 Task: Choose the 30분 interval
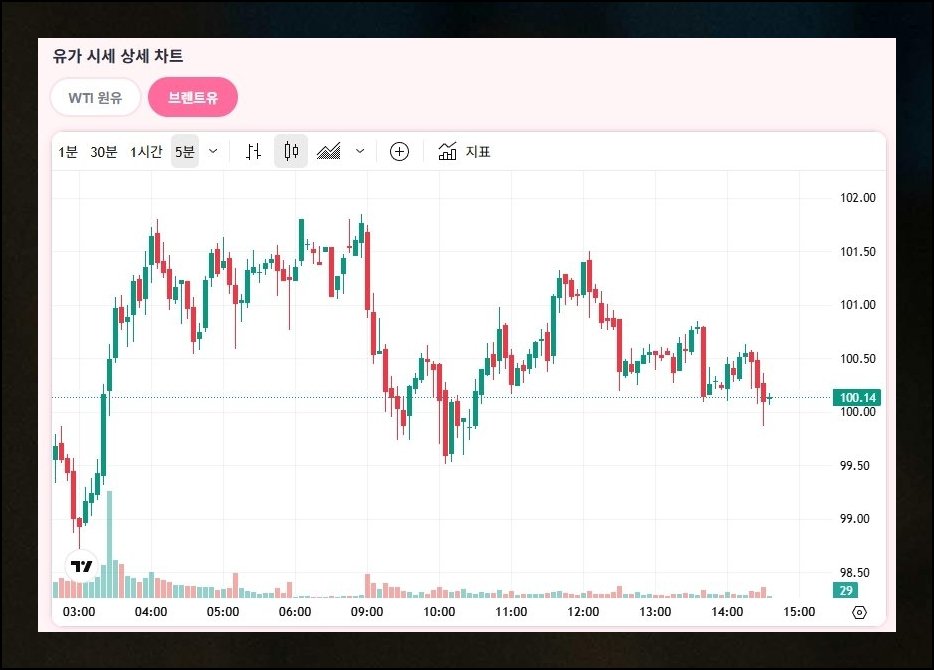[104, 152]
